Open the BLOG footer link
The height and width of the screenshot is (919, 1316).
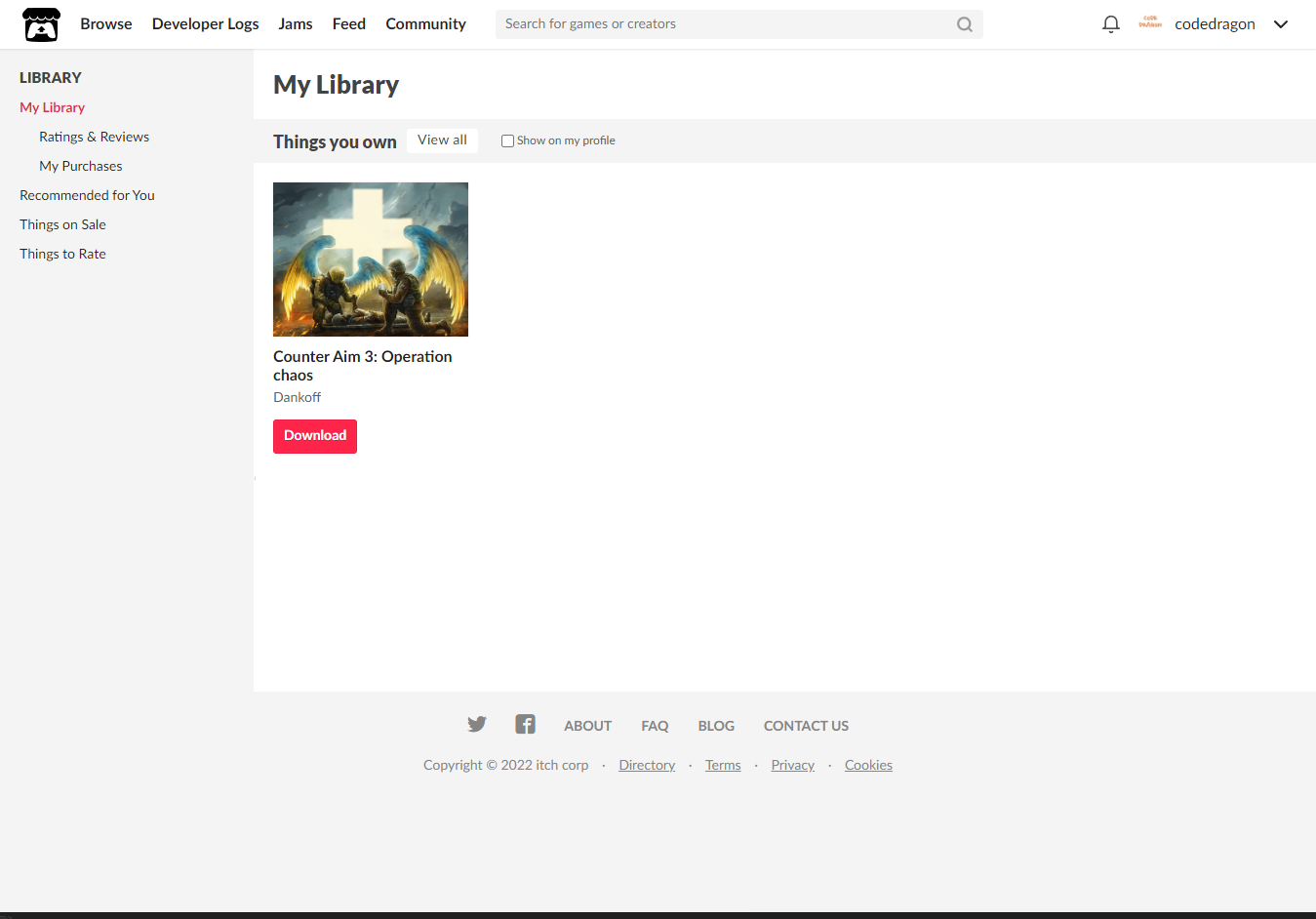[x=716, y=726]
